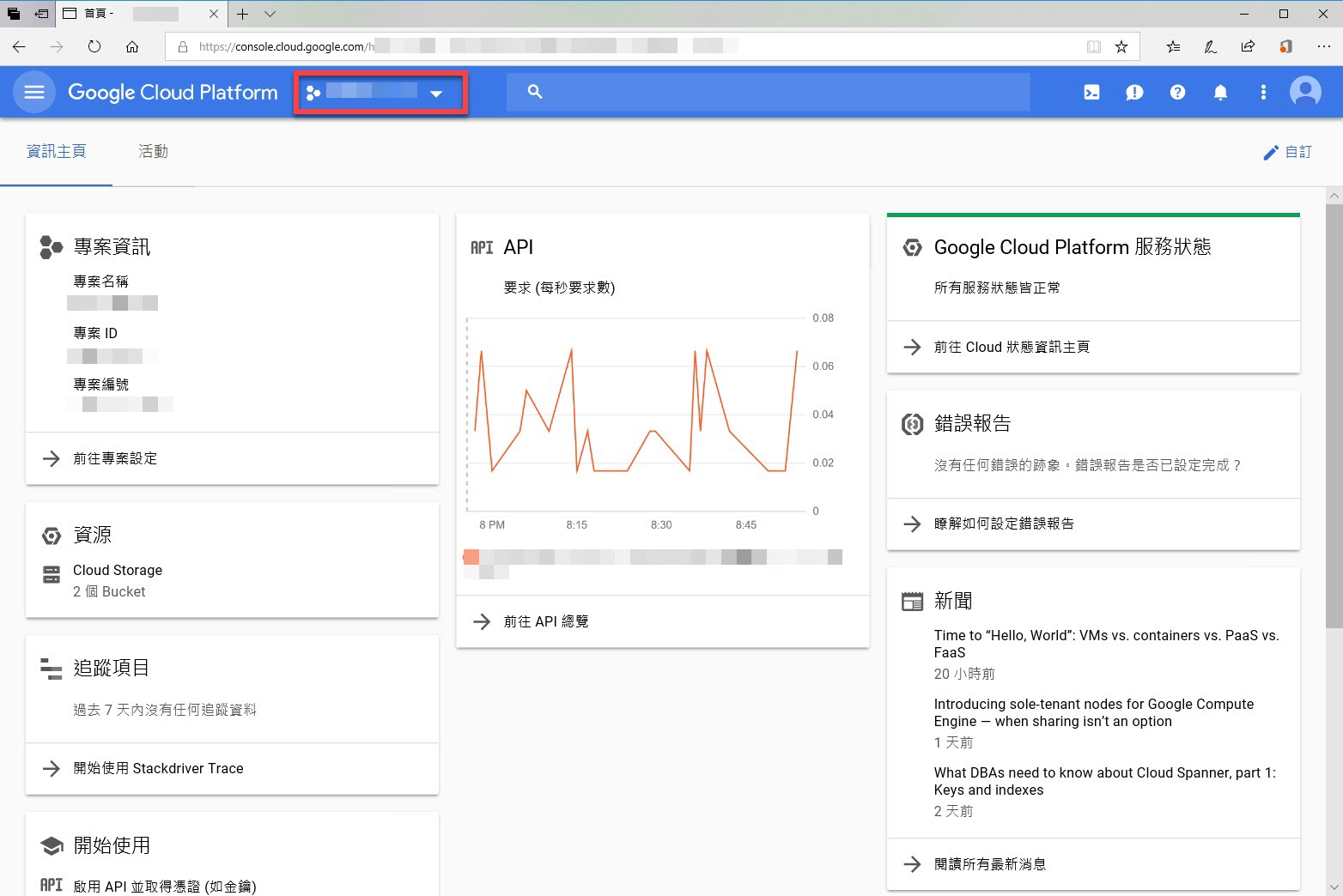1343x896 pixels.
Task: Click the 專案資訊 card title
Action: tap(112, 247)
